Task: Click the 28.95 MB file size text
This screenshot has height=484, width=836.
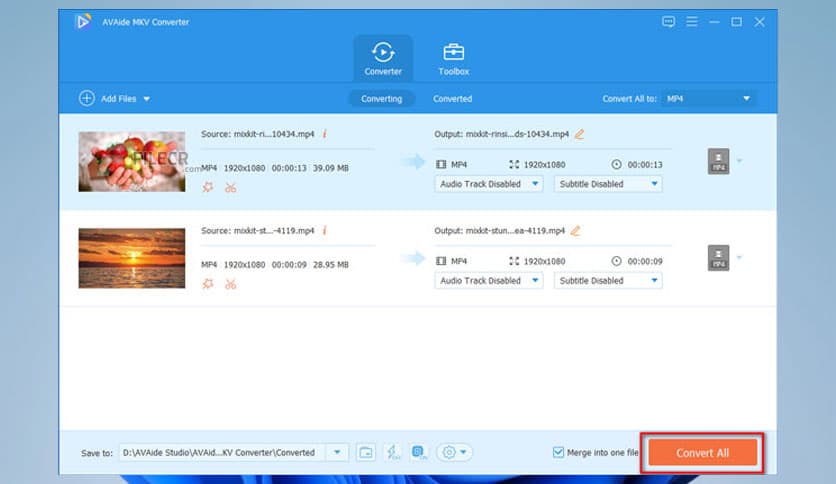Action: pos(331,264)
